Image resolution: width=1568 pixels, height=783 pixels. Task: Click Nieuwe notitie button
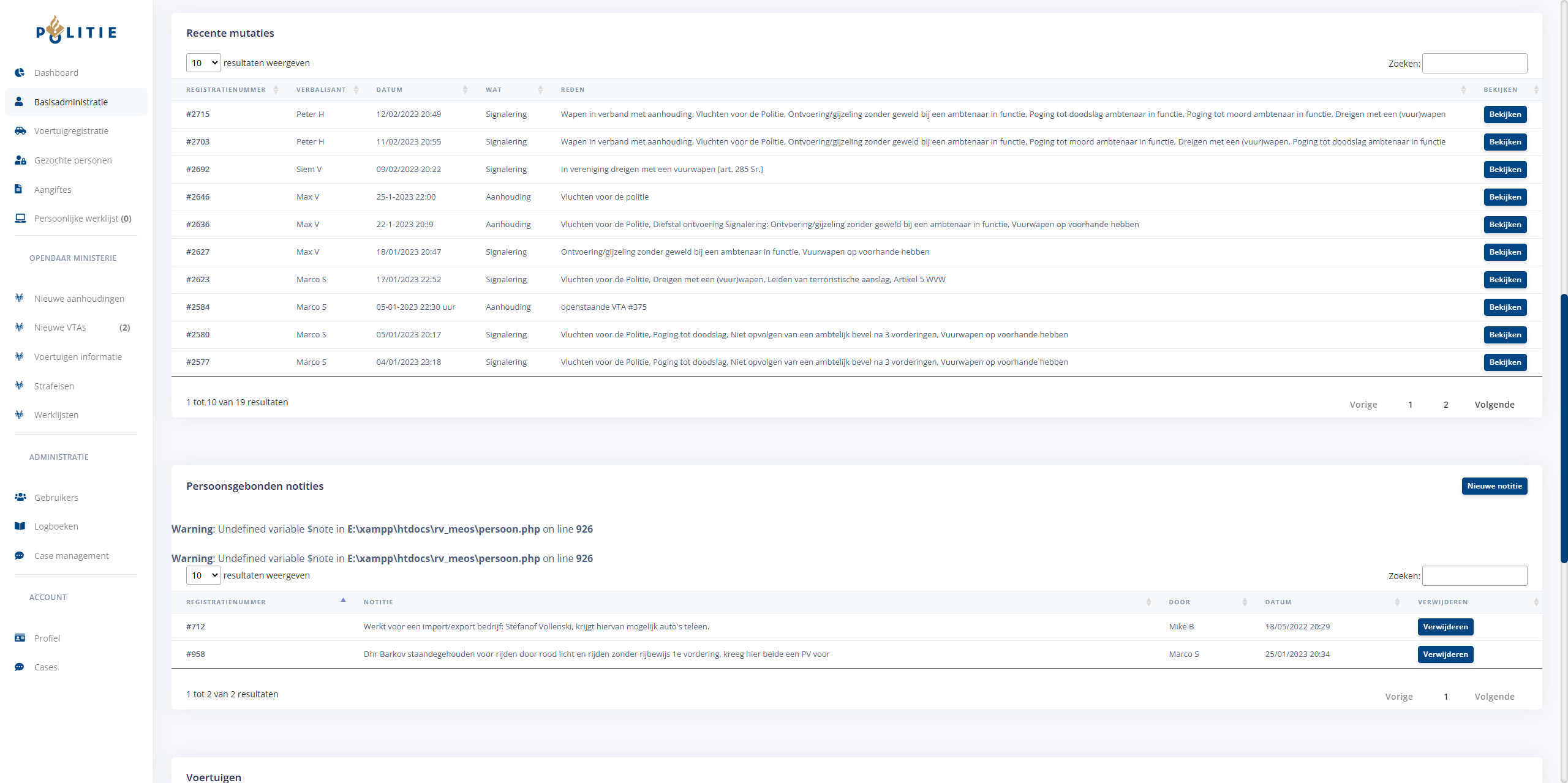pos(1494,486)
